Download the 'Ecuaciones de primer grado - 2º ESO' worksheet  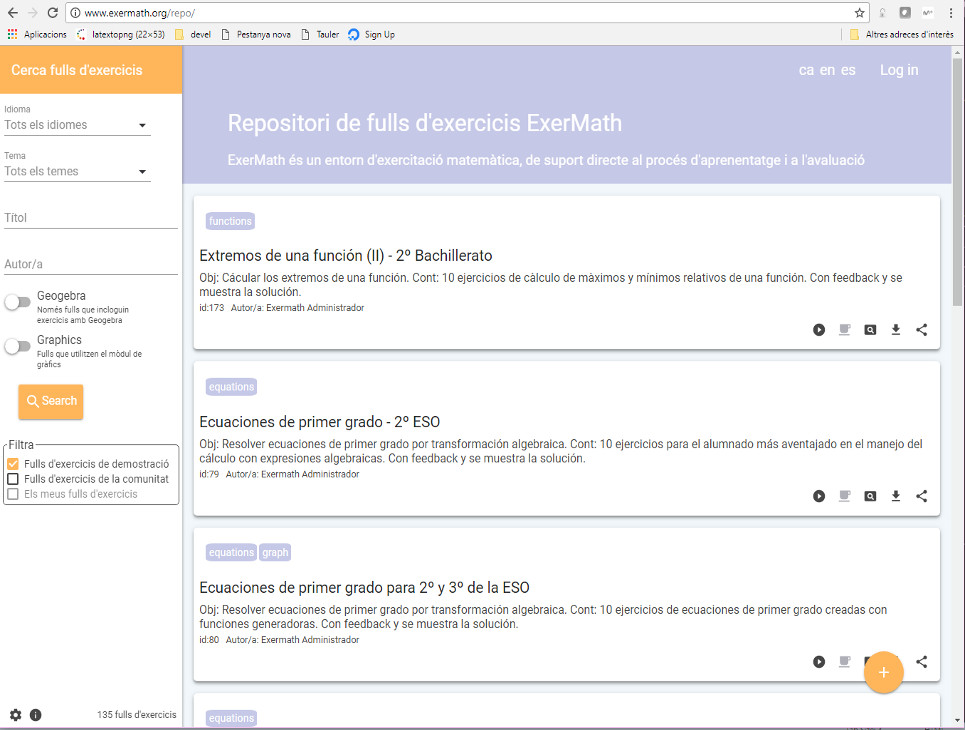[x=896, y=496]
